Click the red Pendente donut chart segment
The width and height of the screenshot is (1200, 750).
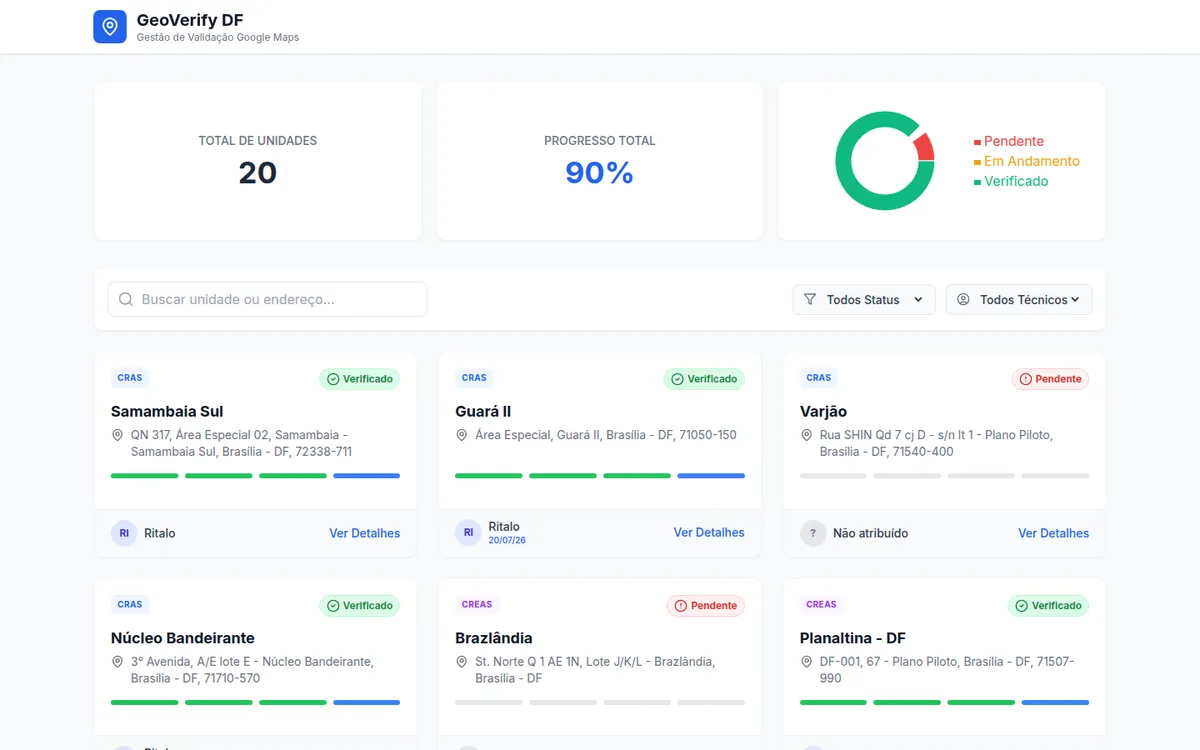click(924, 147)
